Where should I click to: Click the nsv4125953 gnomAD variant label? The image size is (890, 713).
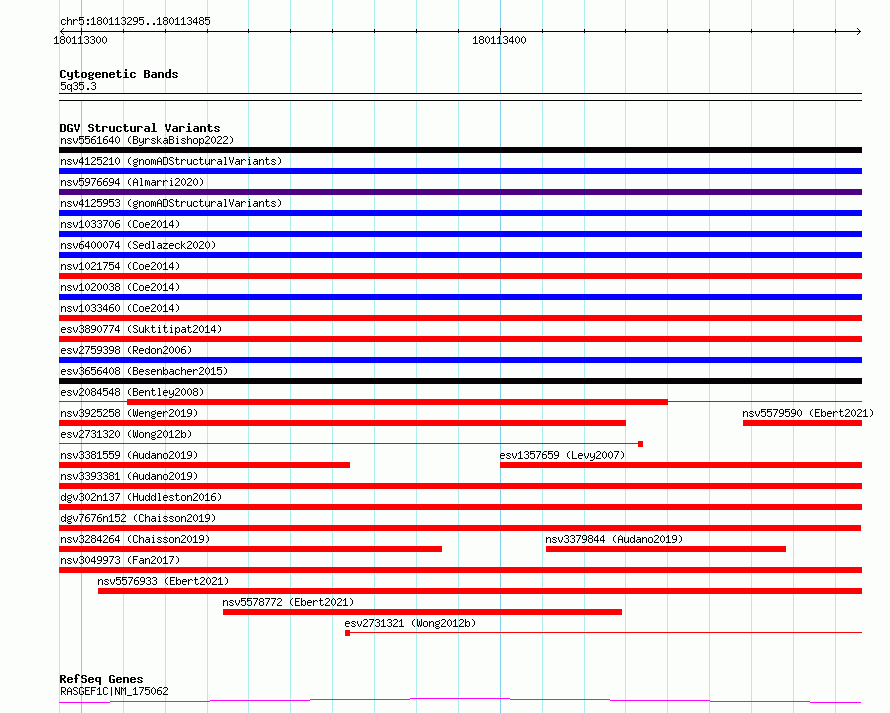pyautogui.click(x=171, y=203)
